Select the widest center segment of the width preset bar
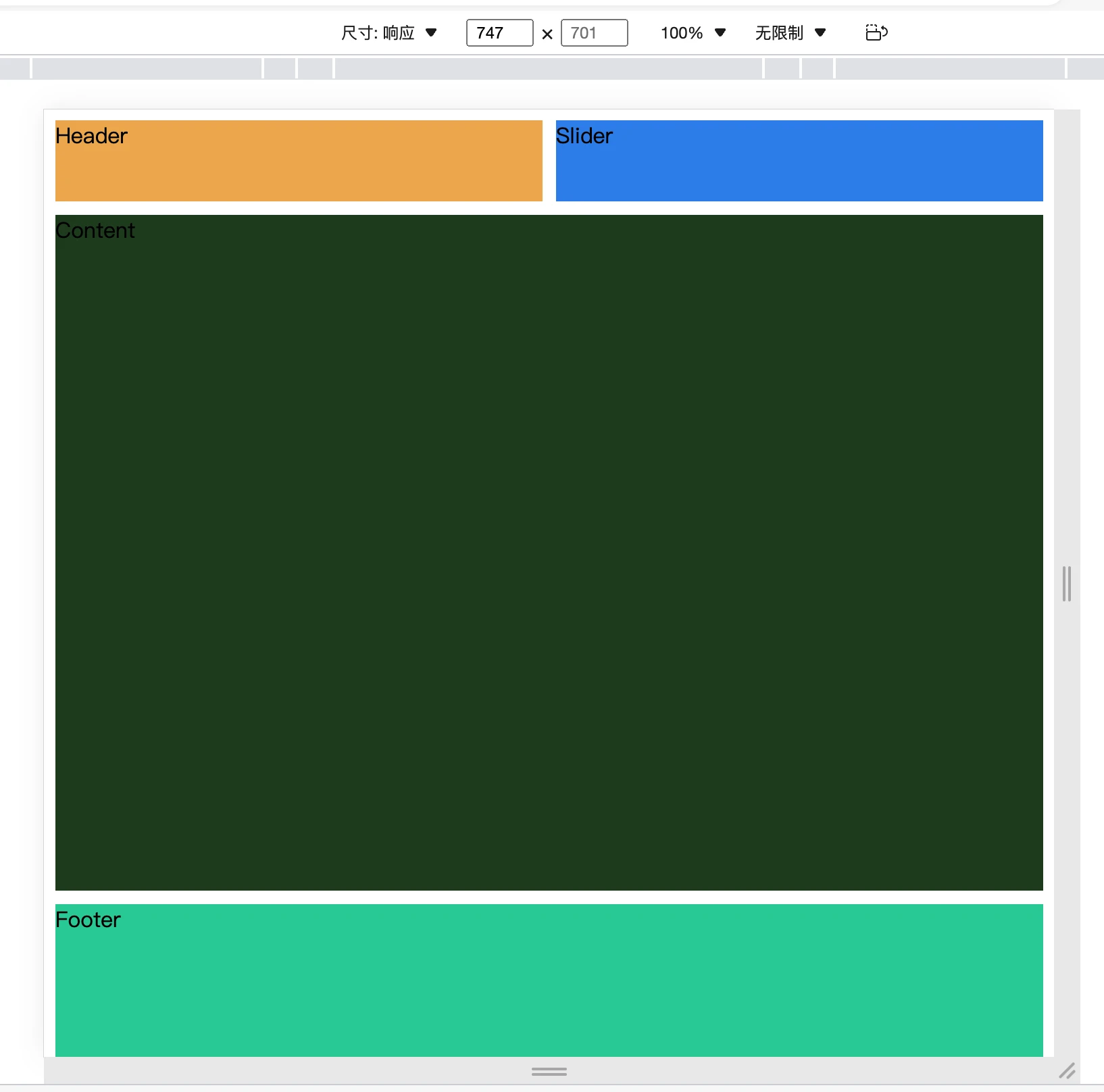 pyautogui.click(x=549, y=68)
